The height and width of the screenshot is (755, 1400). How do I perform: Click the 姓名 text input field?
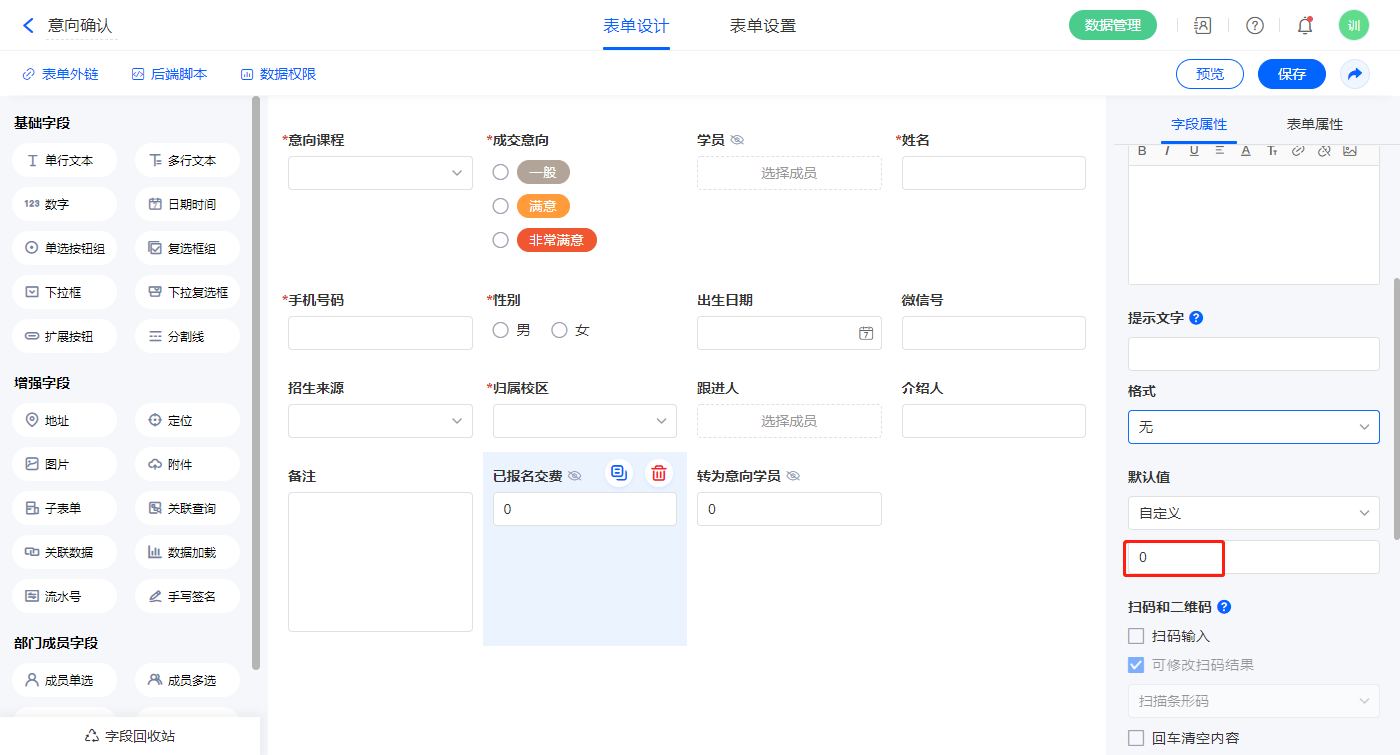click(993, 173)
